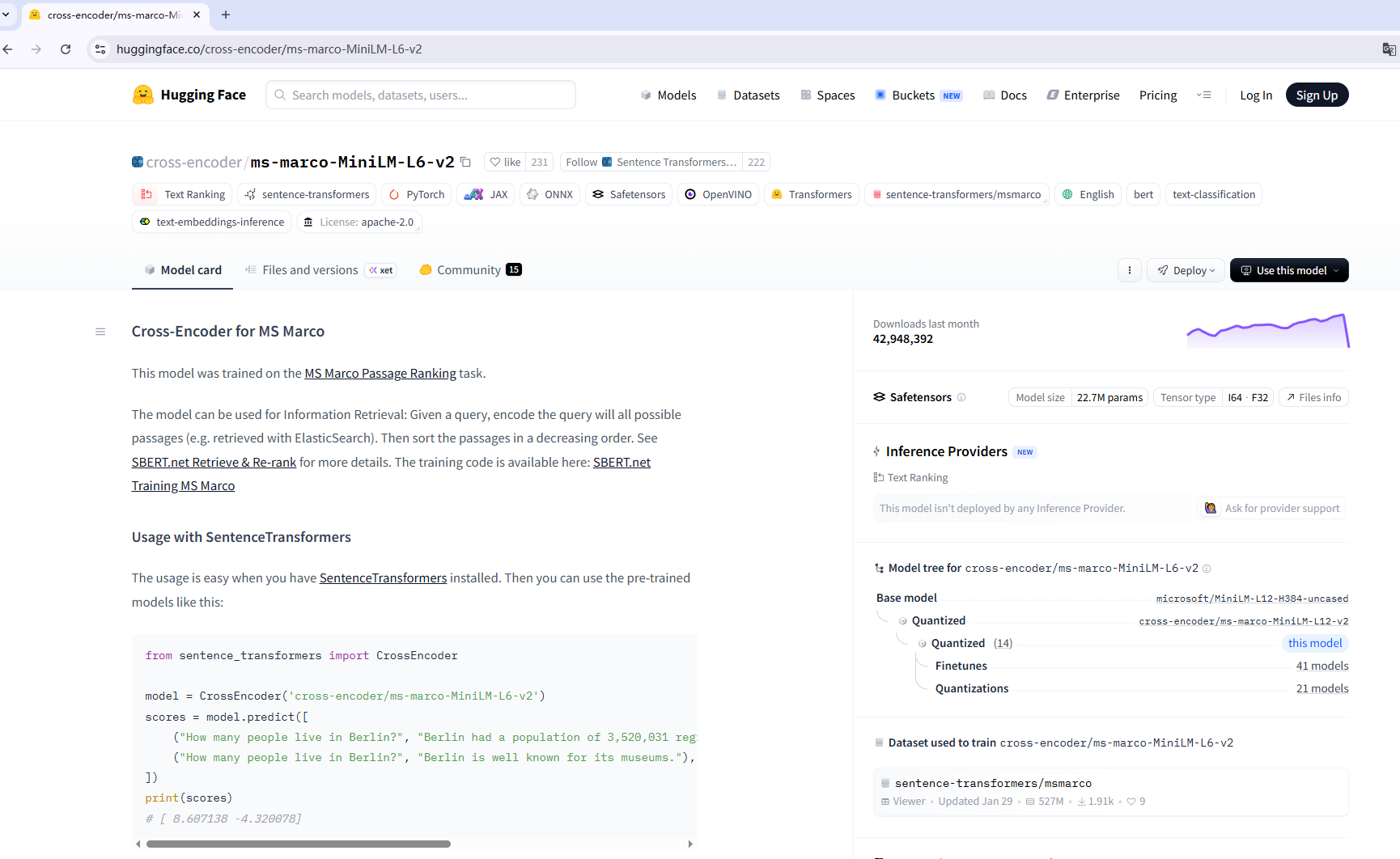Click the 231 likes count
This screenshot has height=859, width=1400.
540,162
